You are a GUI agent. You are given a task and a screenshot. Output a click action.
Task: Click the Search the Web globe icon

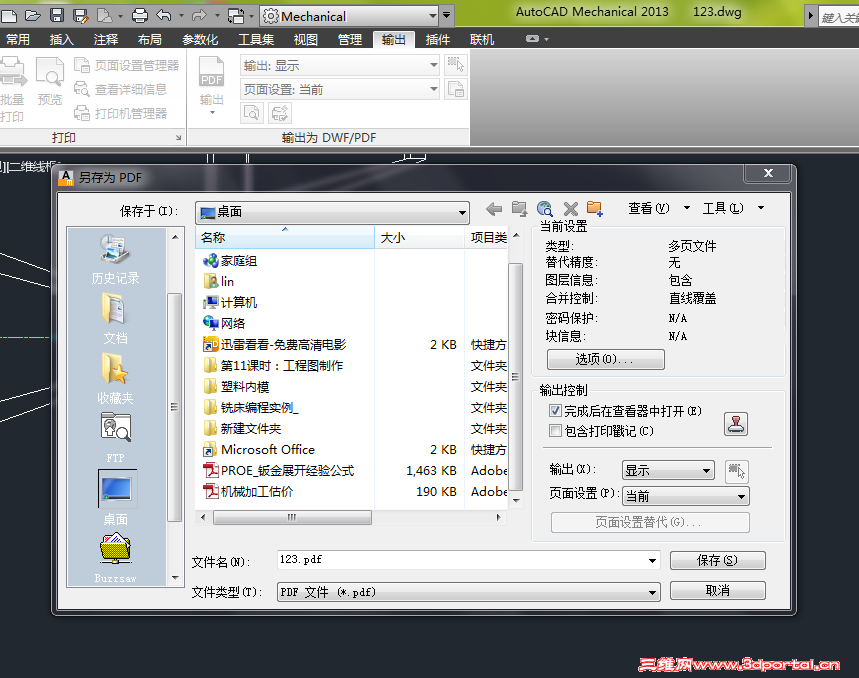545,209
